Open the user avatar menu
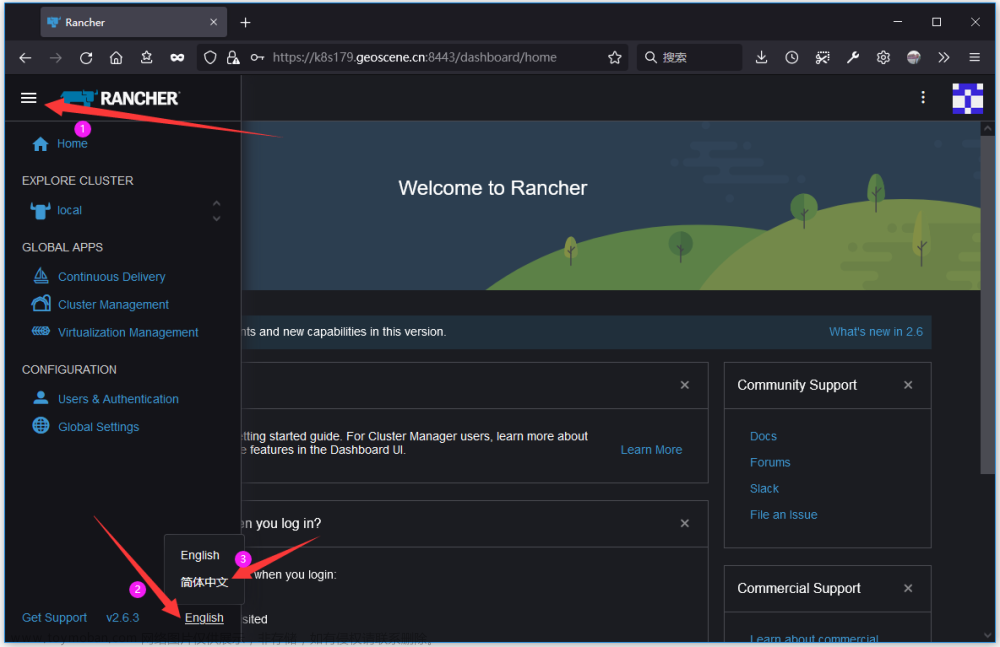 967,98
